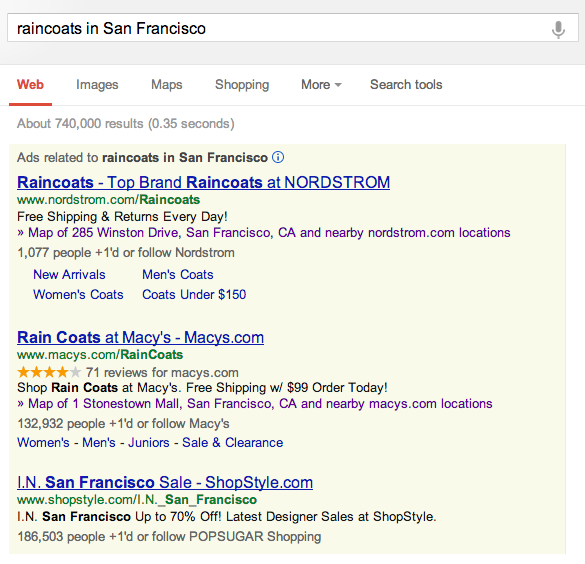Open Coats Under $150 sitelink
Screen dimensions: 585x564
pyautogui.click(x=194, y=295)
